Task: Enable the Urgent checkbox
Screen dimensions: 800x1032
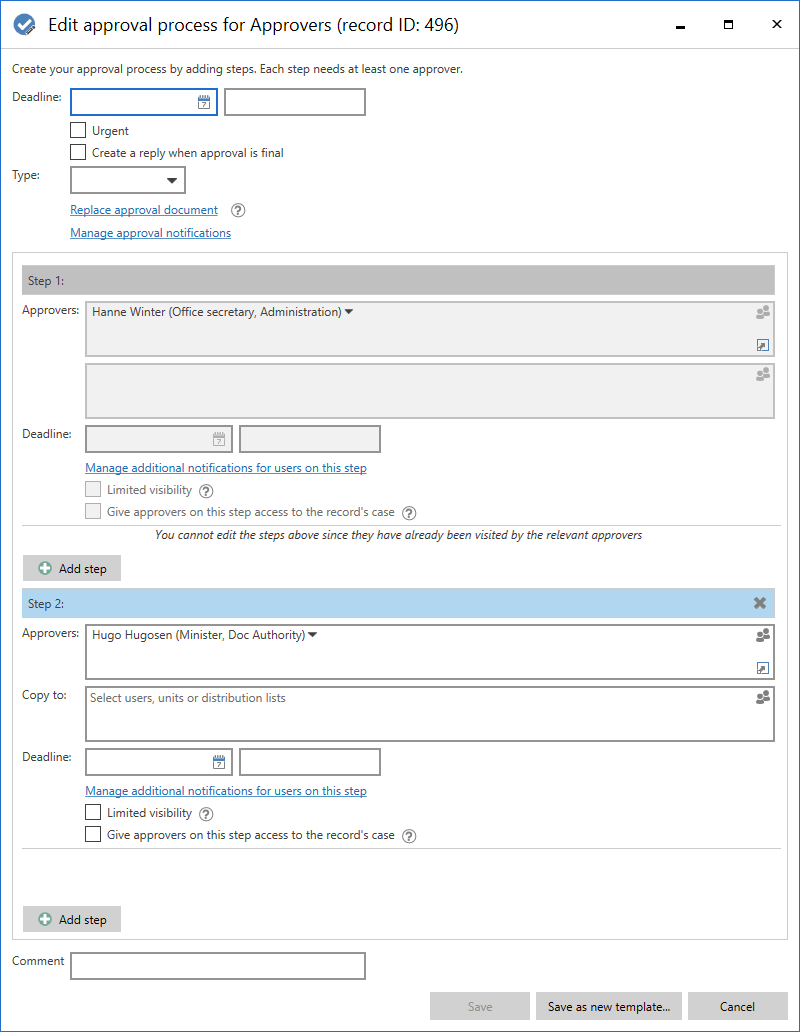Action: pos(78,130)
